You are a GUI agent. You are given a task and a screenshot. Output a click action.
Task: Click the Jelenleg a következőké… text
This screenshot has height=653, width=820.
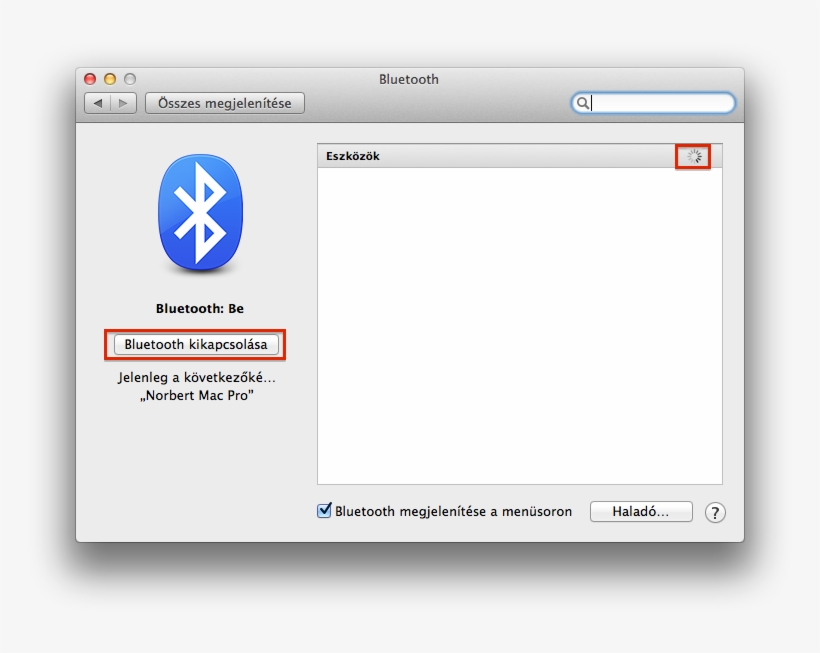click(197, 377)
